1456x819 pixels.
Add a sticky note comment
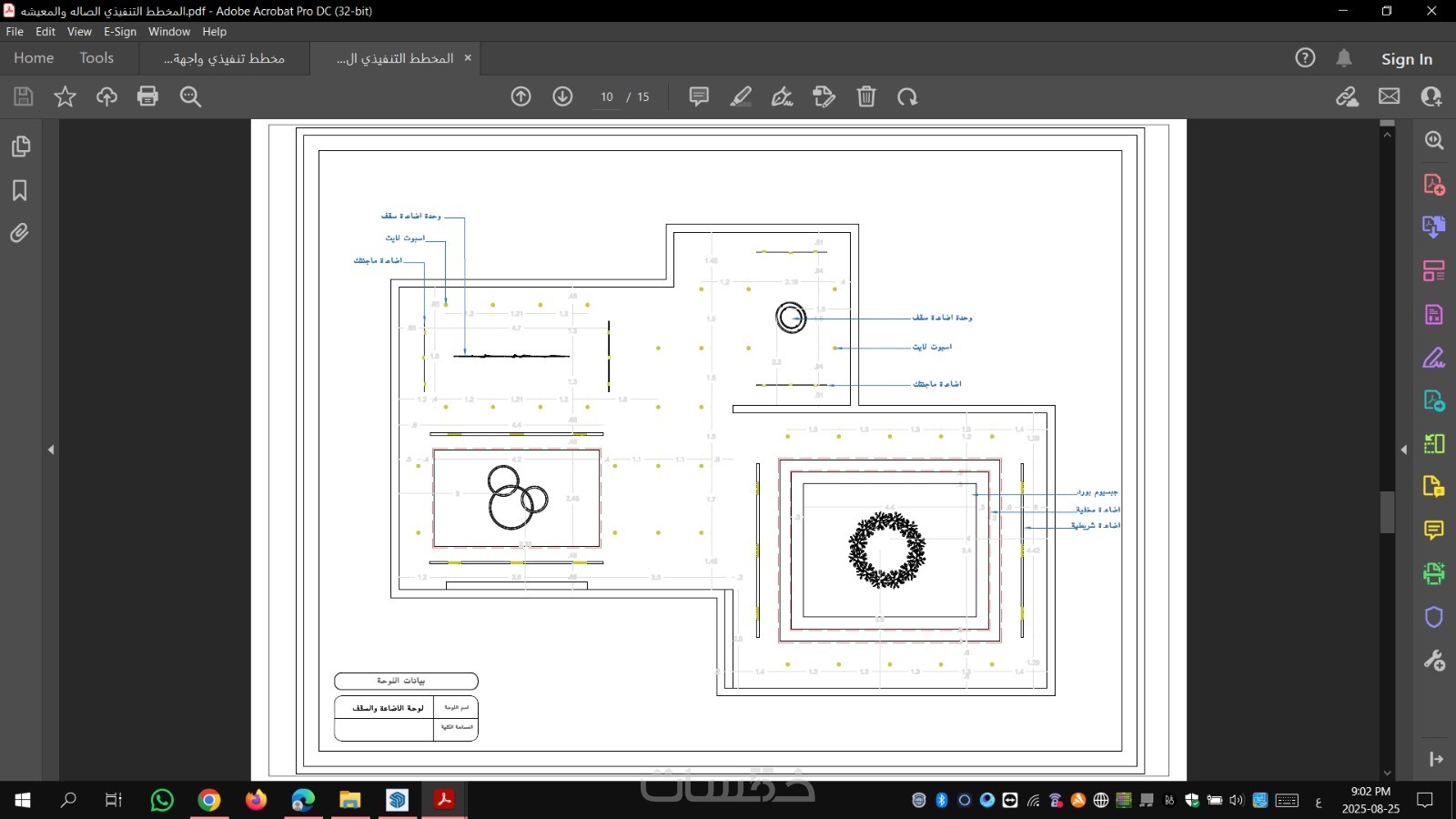pos(699,96)
